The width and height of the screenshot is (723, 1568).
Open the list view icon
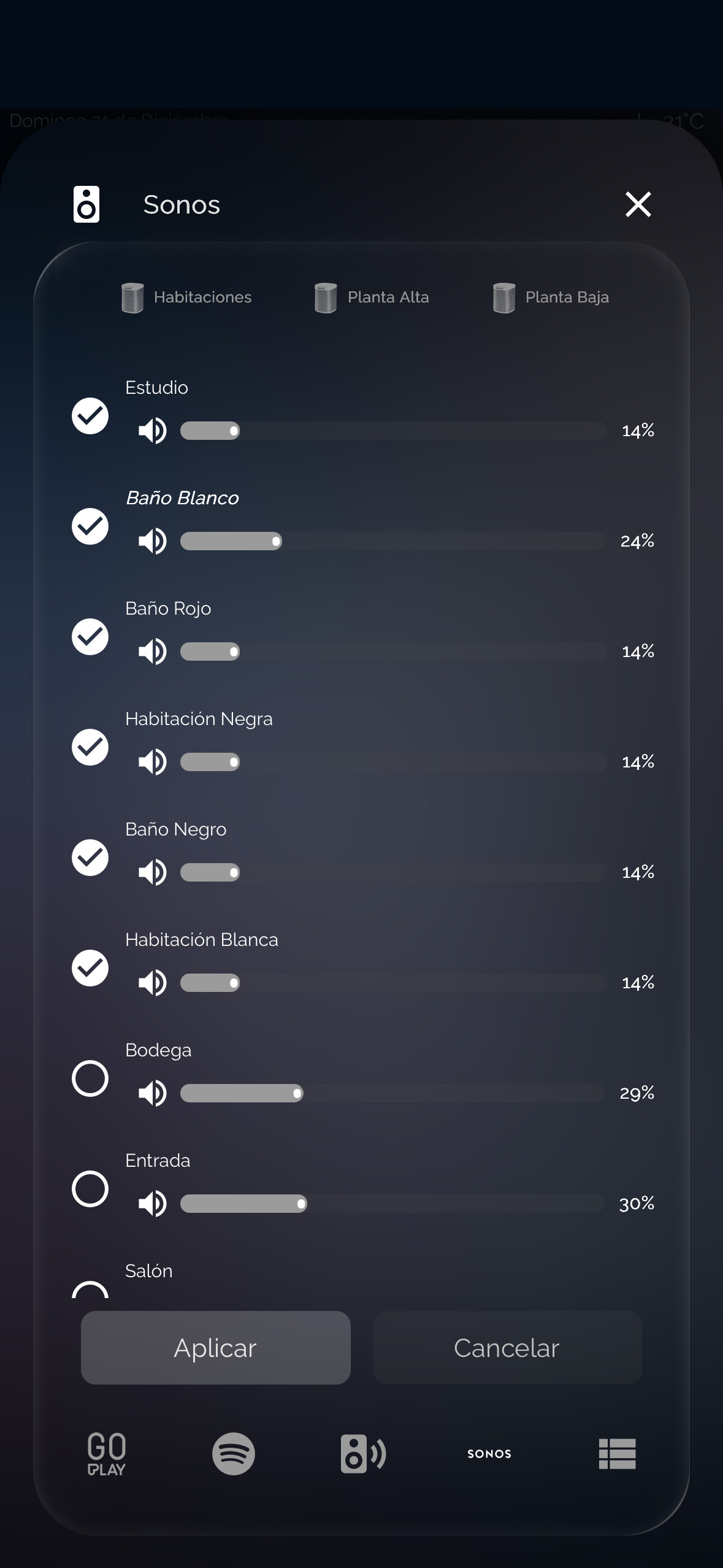pyautogui.click(x=617, y=1453)
